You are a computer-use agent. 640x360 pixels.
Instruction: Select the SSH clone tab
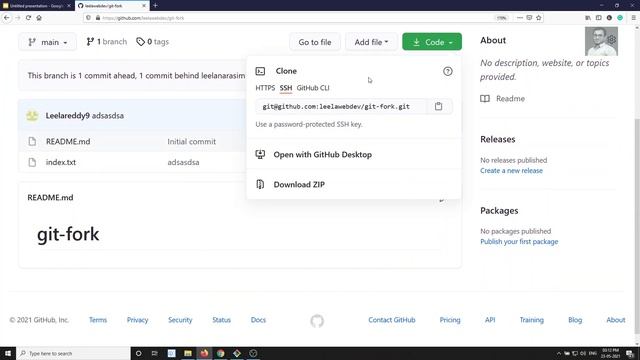(x=286, y=88)
